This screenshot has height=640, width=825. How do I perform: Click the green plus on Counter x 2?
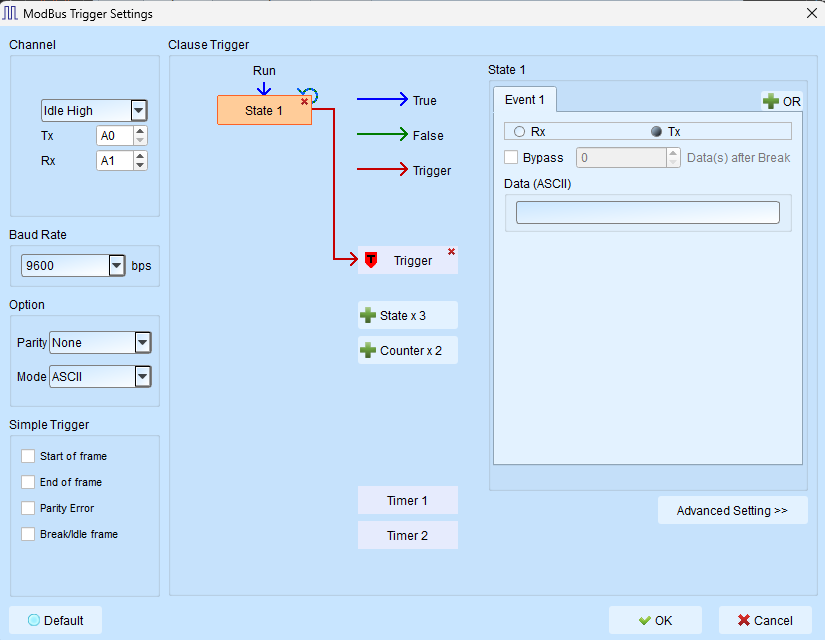pyautogui.click(x=367, y=350)
